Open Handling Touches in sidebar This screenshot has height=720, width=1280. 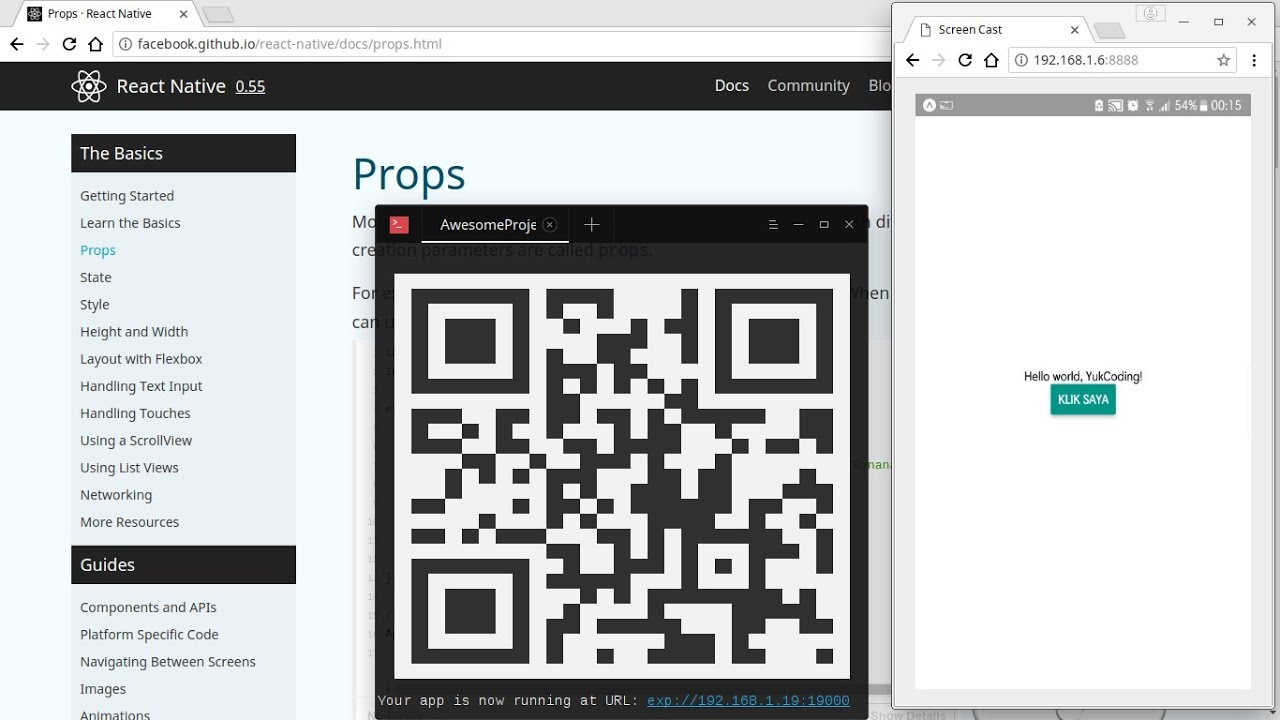[135, 413]
